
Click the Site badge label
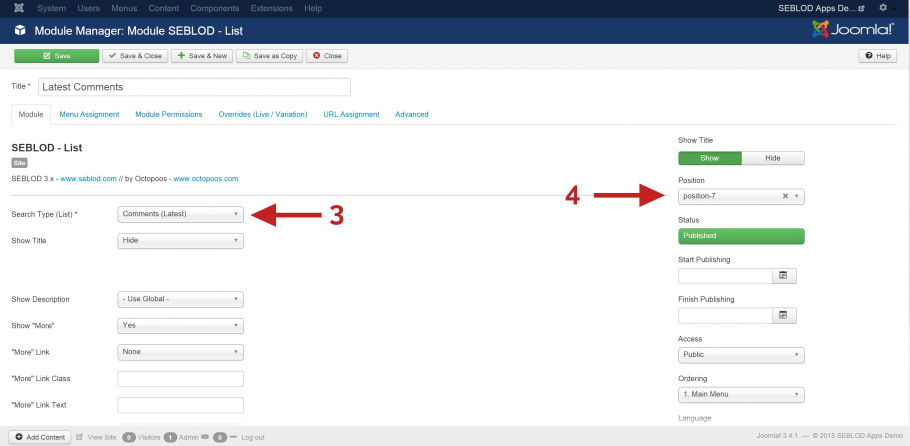tap(19, 163)
